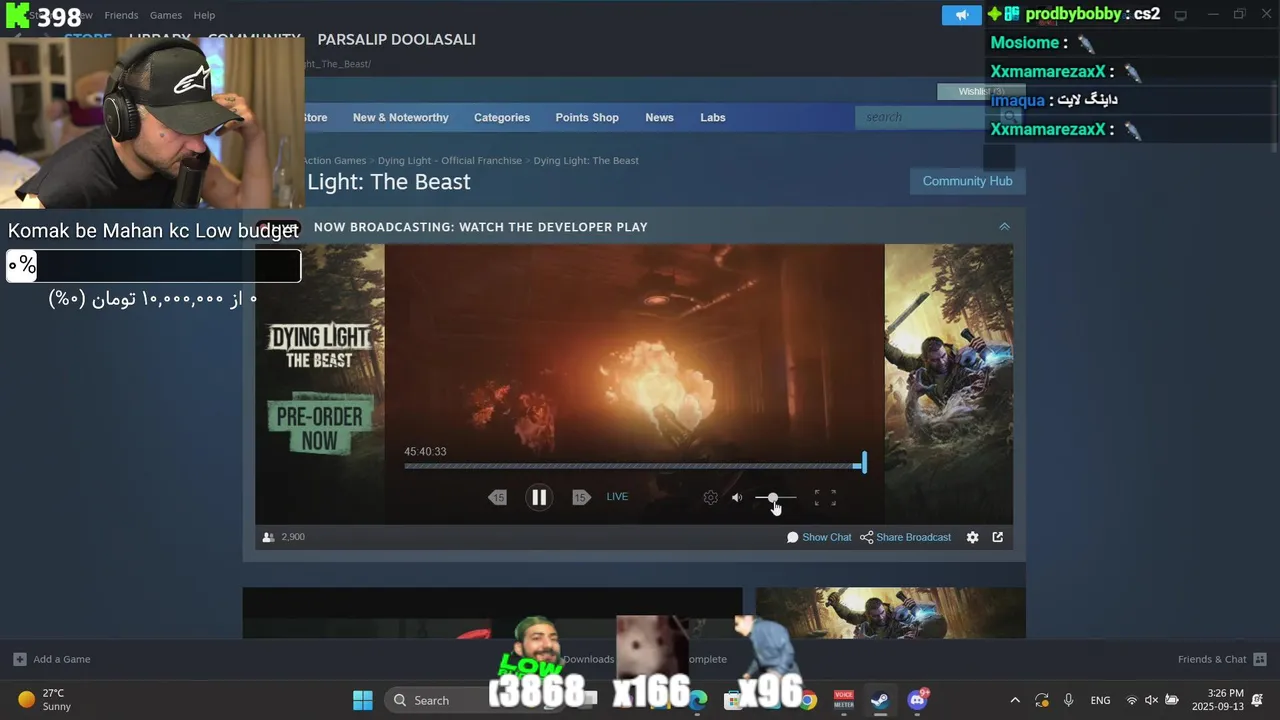Click the broadcast timeline progress bar
The image size is (1280, 720).
coord(635,465)
